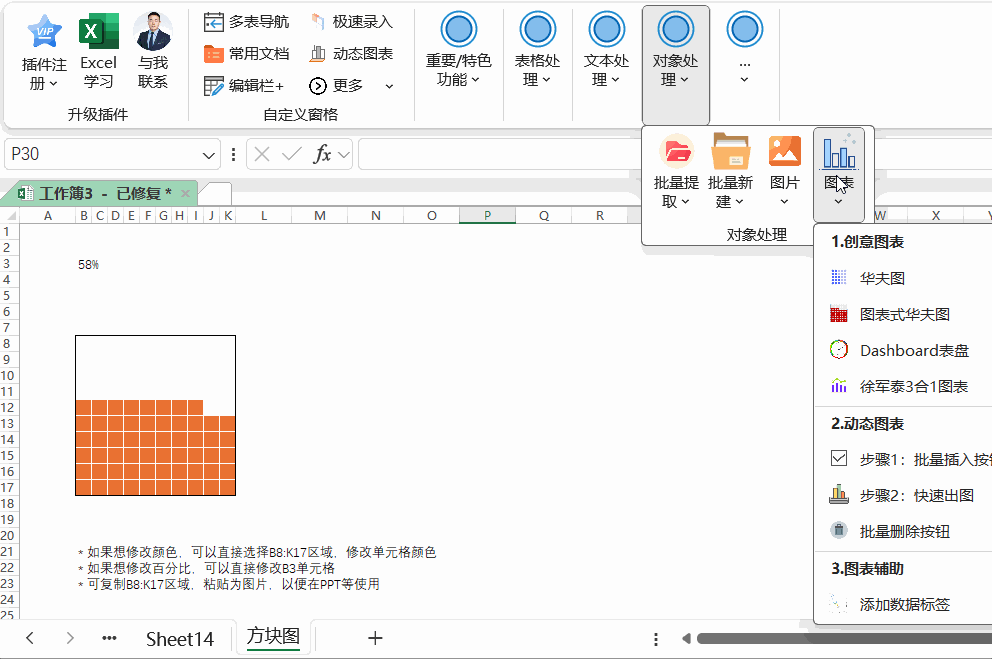992x659 pixels.
Task: Select column M header
Action: coord(319,216)
